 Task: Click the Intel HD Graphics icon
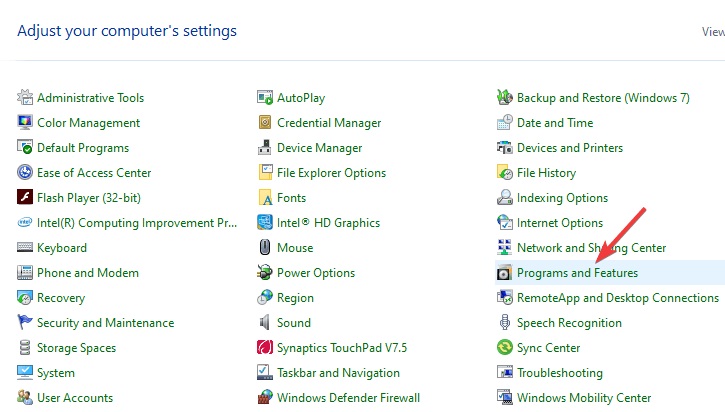point(265,222)
